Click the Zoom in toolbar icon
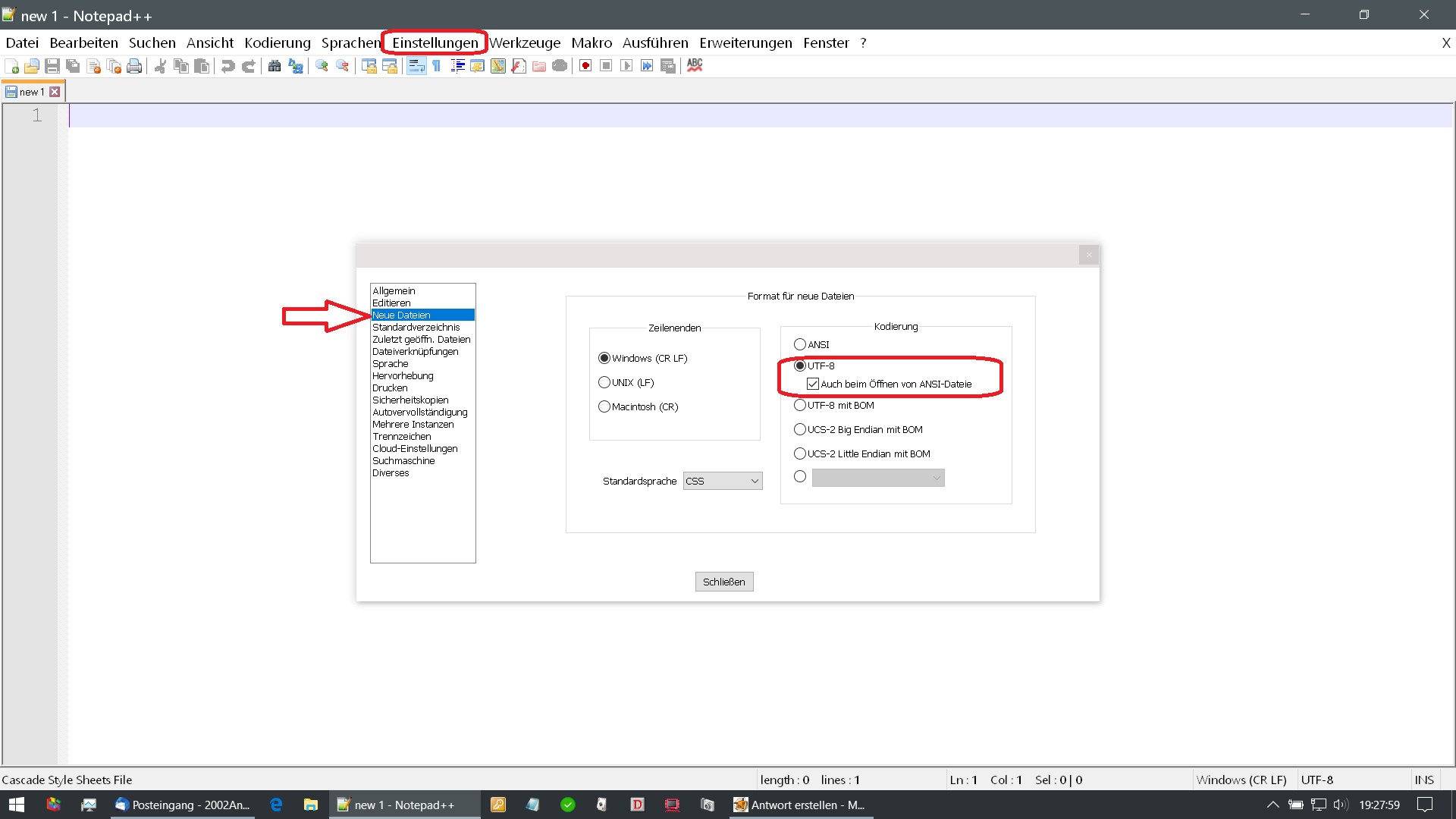1456x819 pixels. coord(322,67)
